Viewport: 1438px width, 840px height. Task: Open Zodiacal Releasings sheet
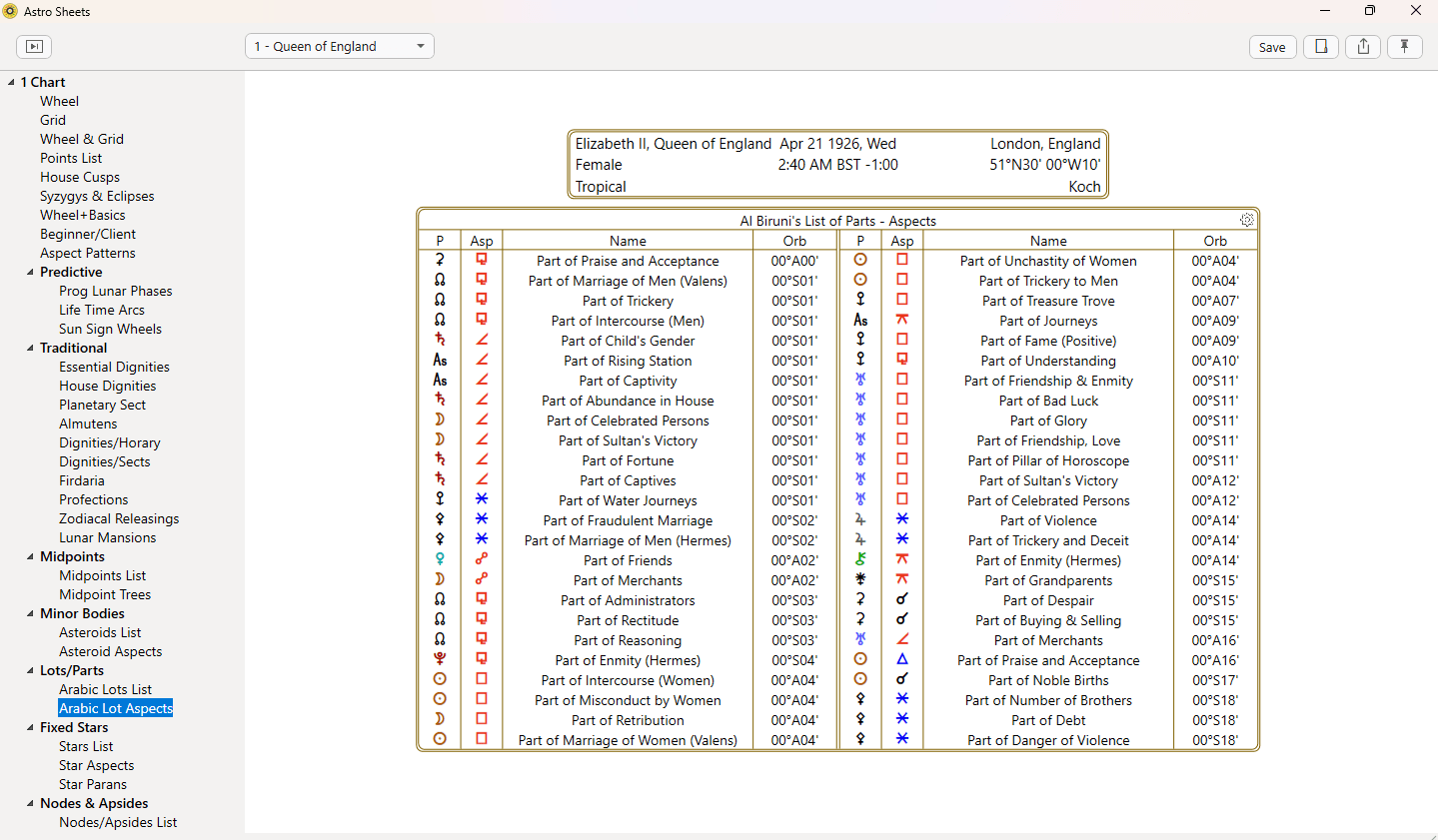coord(119,518)
